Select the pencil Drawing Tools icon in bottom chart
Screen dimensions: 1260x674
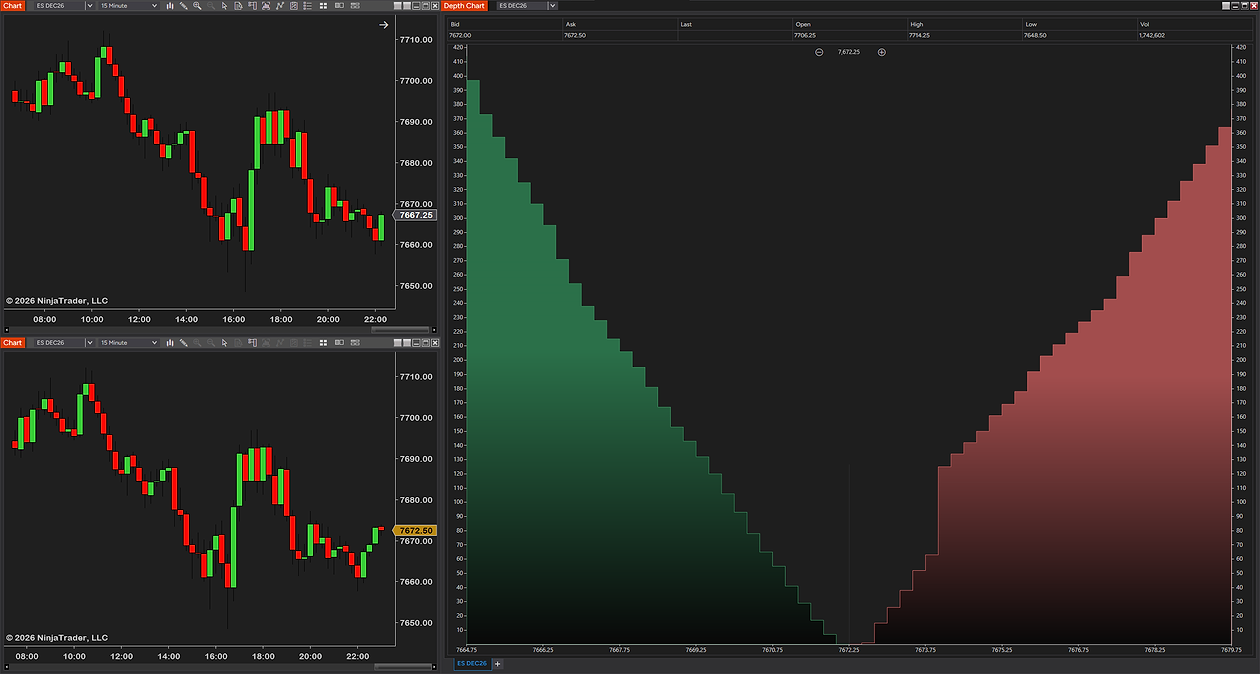tap(183, 342)
